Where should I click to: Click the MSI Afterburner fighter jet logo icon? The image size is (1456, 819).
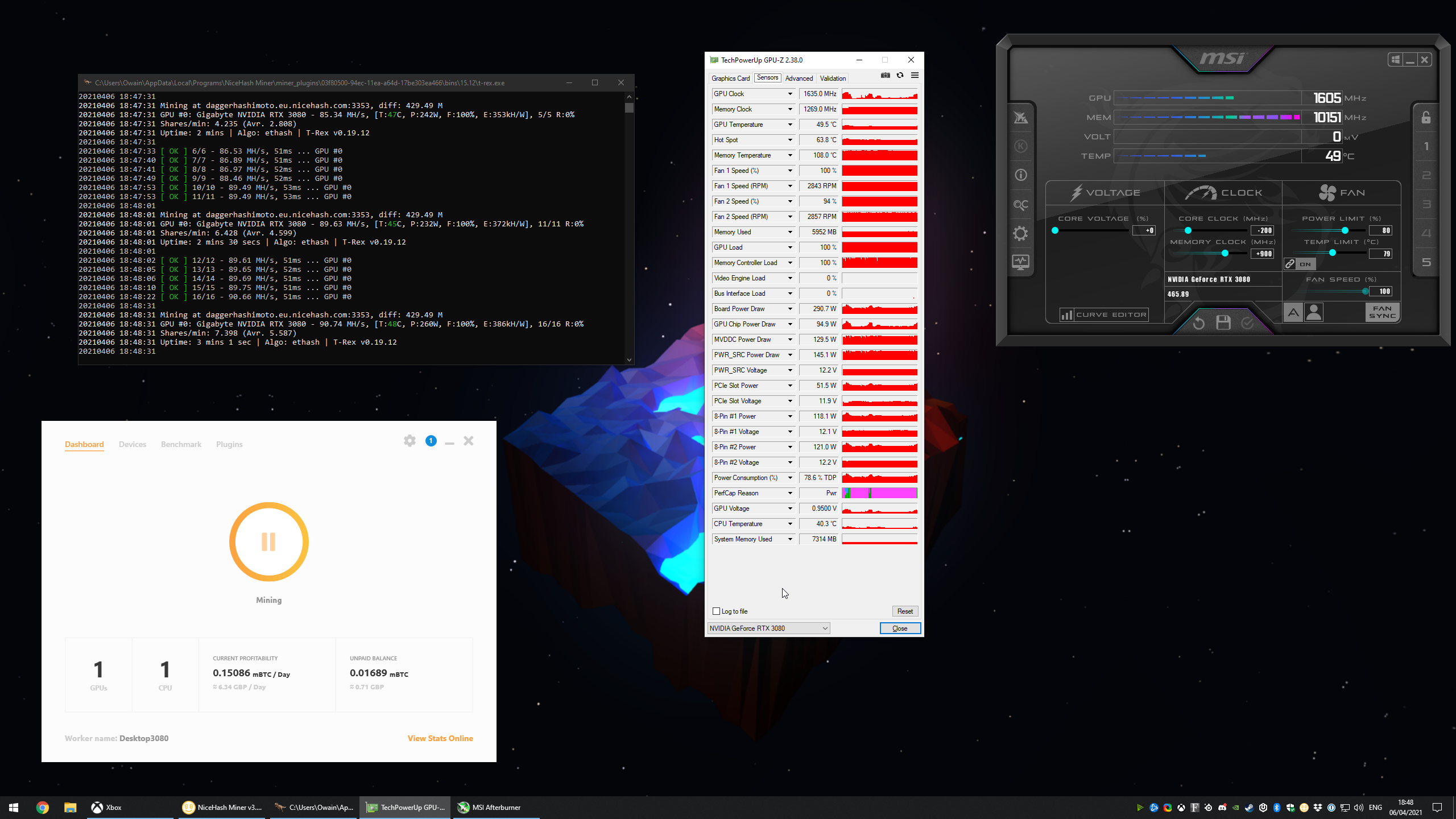pyautogui.click(x=1021, y=118)
